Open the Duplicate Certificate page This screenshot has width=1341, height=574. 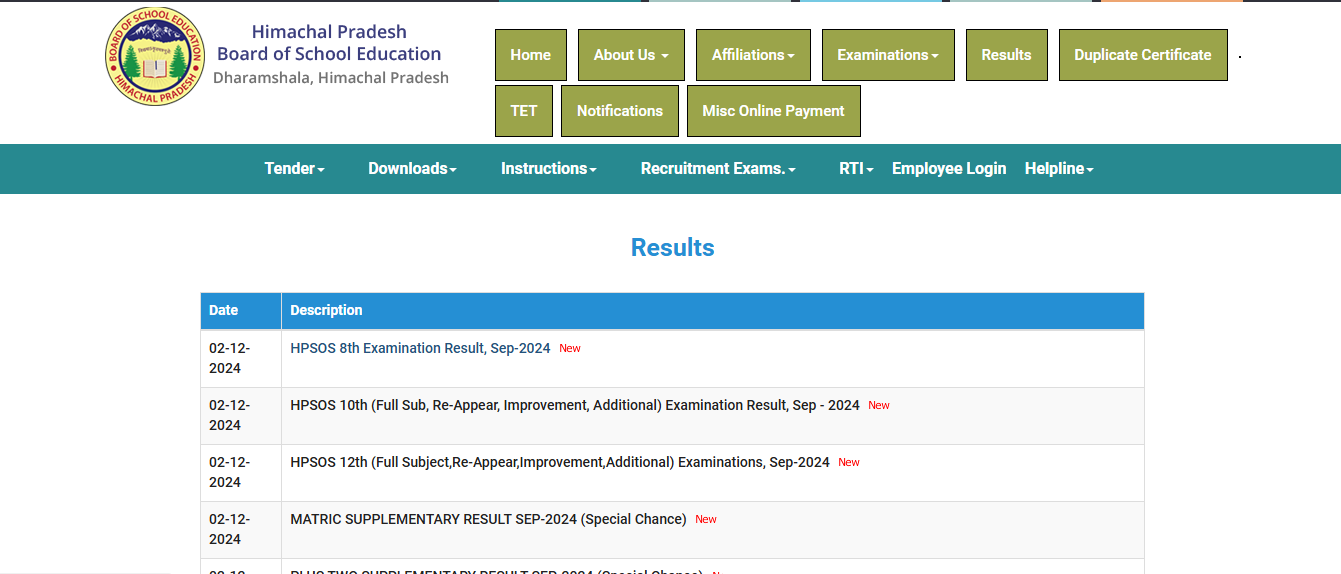click(x=1143, y=55)
